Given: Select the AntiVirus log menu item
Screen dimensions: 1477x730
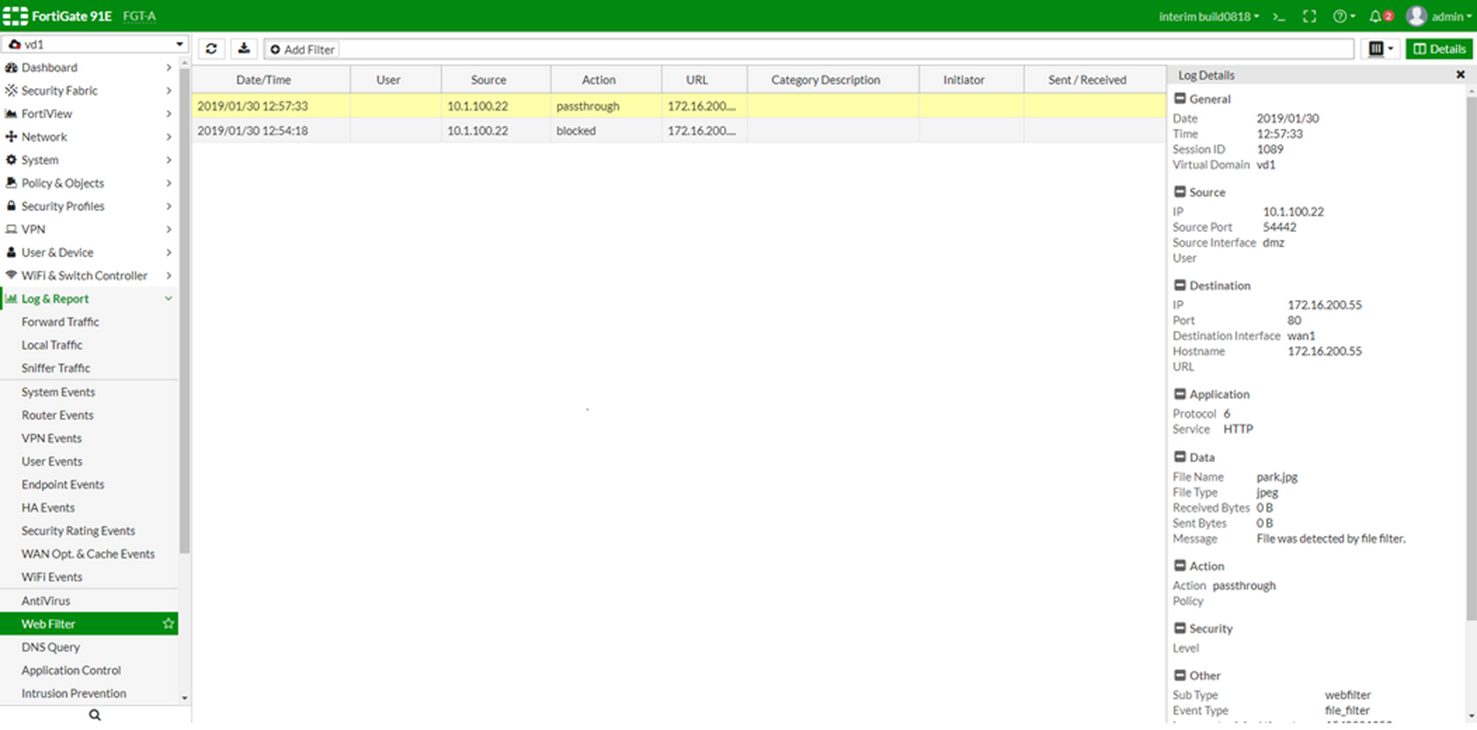Looking at the screenshot, I should pos(46,601).
